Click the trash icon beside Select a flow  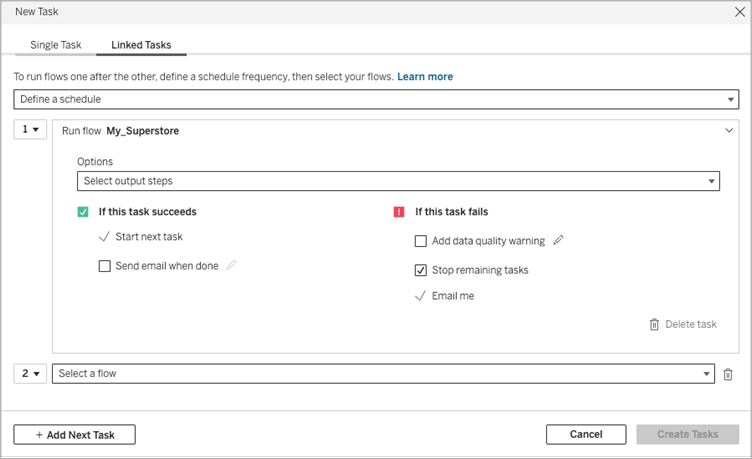[728, 374]
